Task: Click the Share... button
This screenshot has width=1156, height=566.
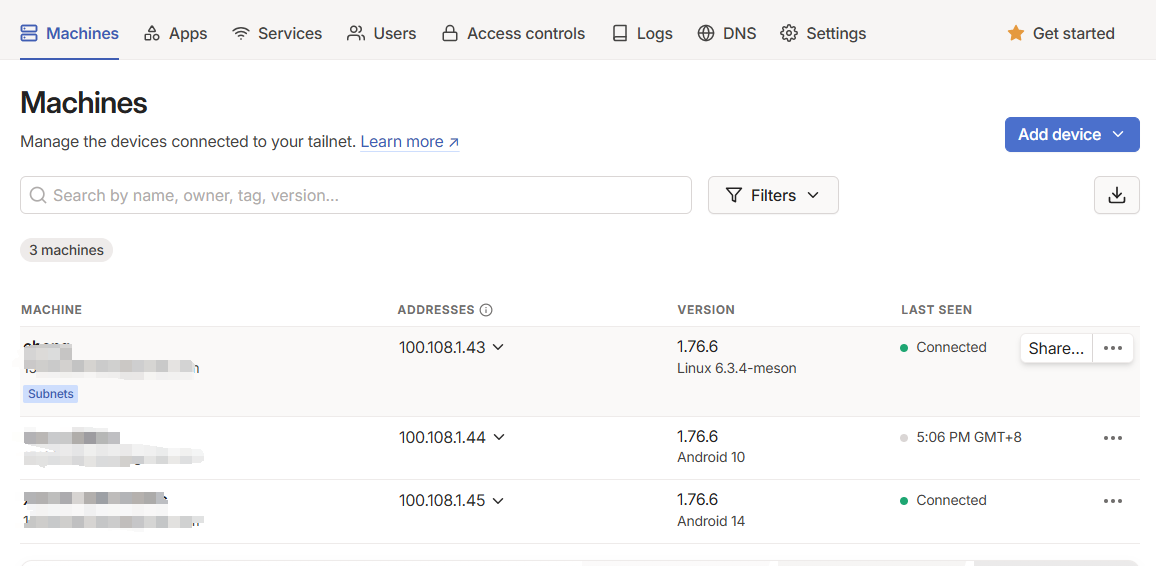Action: tap(1056, 348)
